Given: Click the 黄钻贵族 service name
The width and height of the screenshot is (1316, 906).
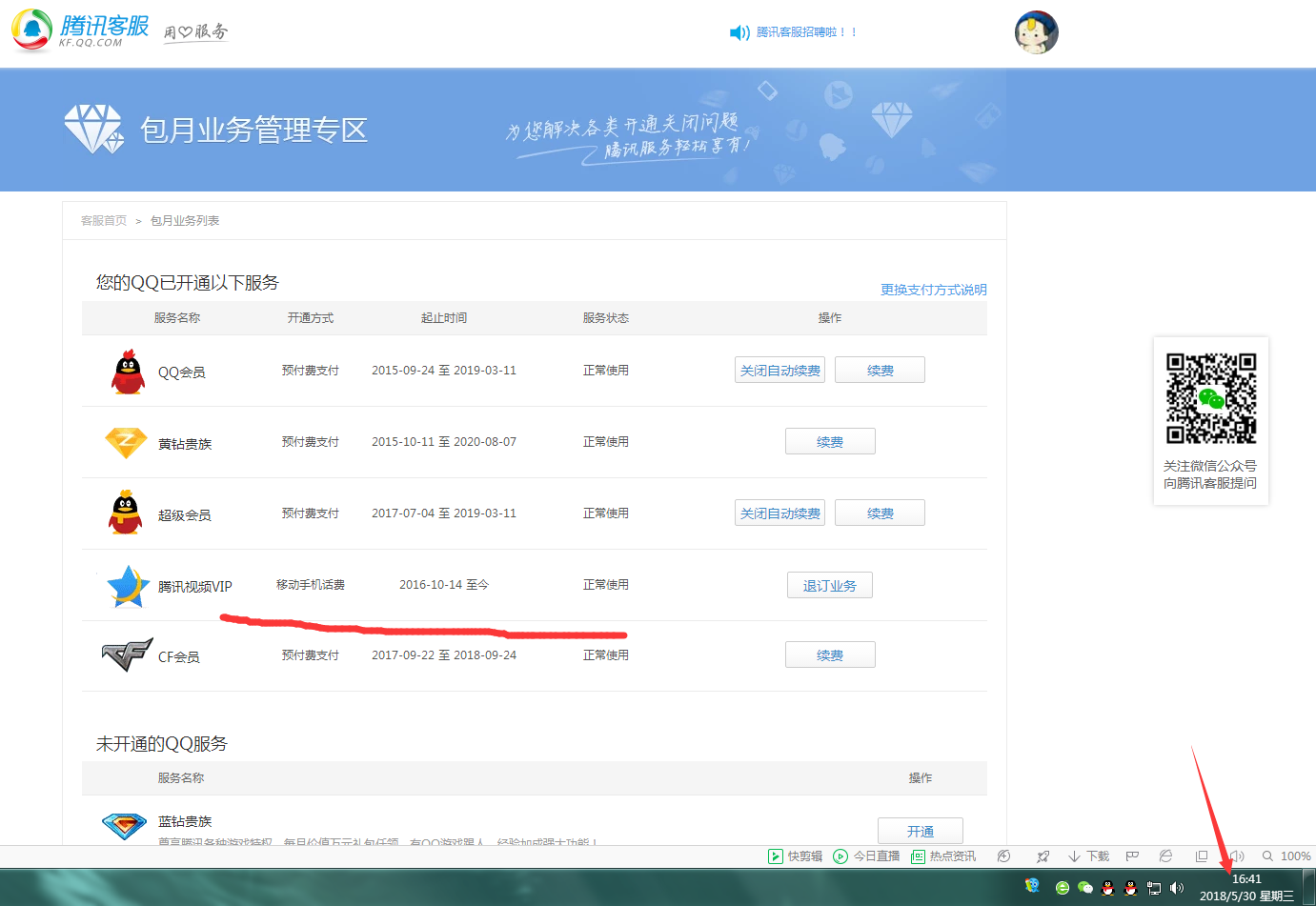Looking at the screenshot, I should tap(185, 444).
